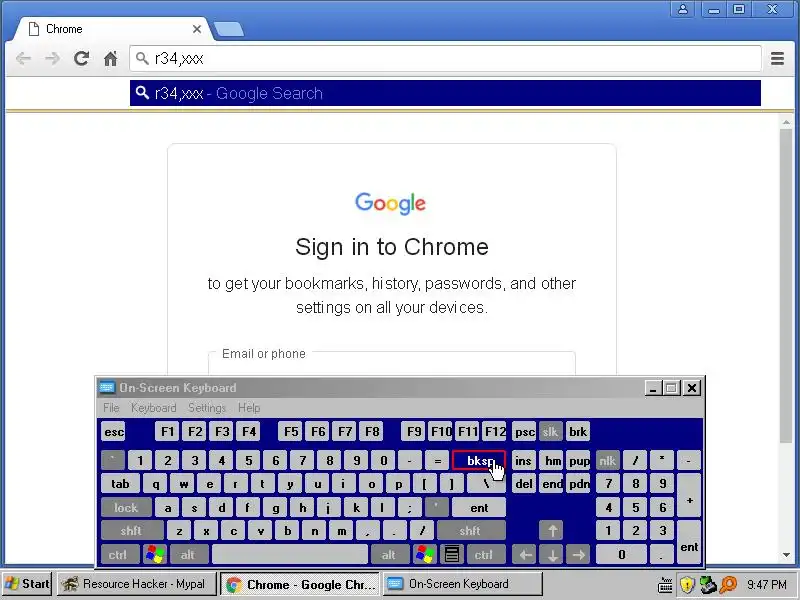800x600 pixels.
Task: Switch to Resource Hacker - Mypal taskbar button
Action: 137,584
